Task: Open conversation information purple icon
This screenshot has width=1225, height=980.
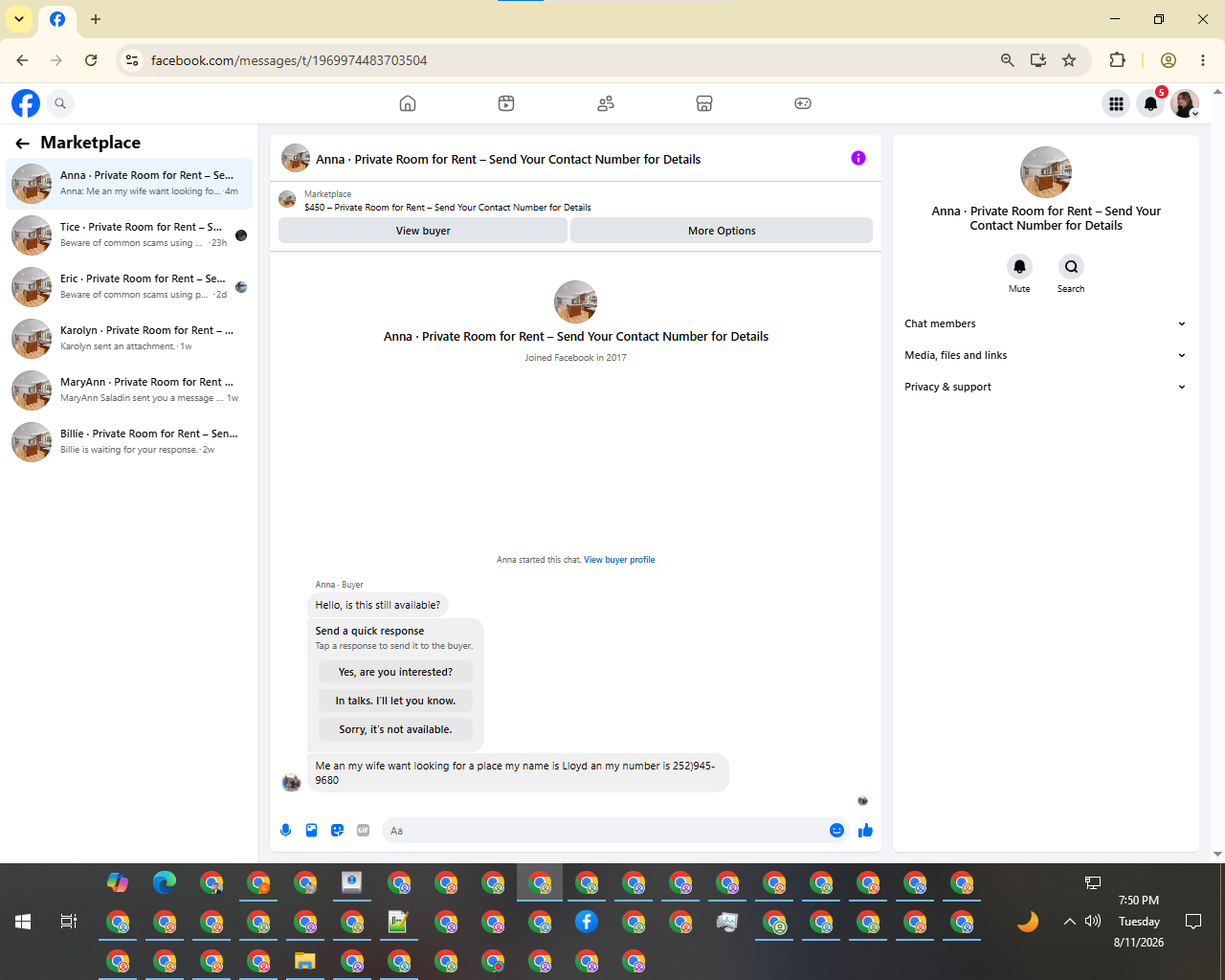Action: pos(858,158)
